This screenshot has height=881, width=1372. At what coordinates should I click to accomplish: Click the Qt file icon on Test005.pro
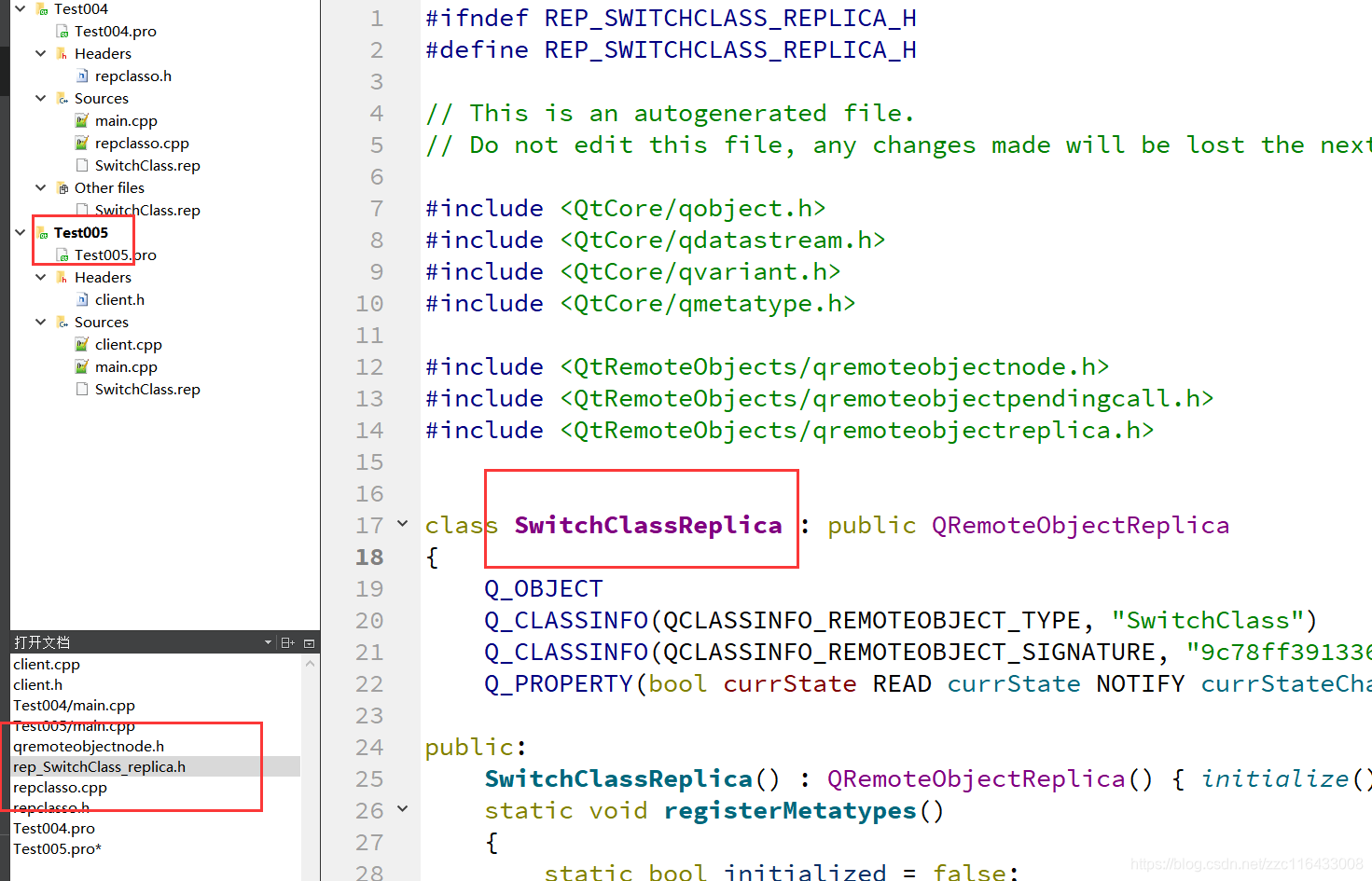pos(62,255)
